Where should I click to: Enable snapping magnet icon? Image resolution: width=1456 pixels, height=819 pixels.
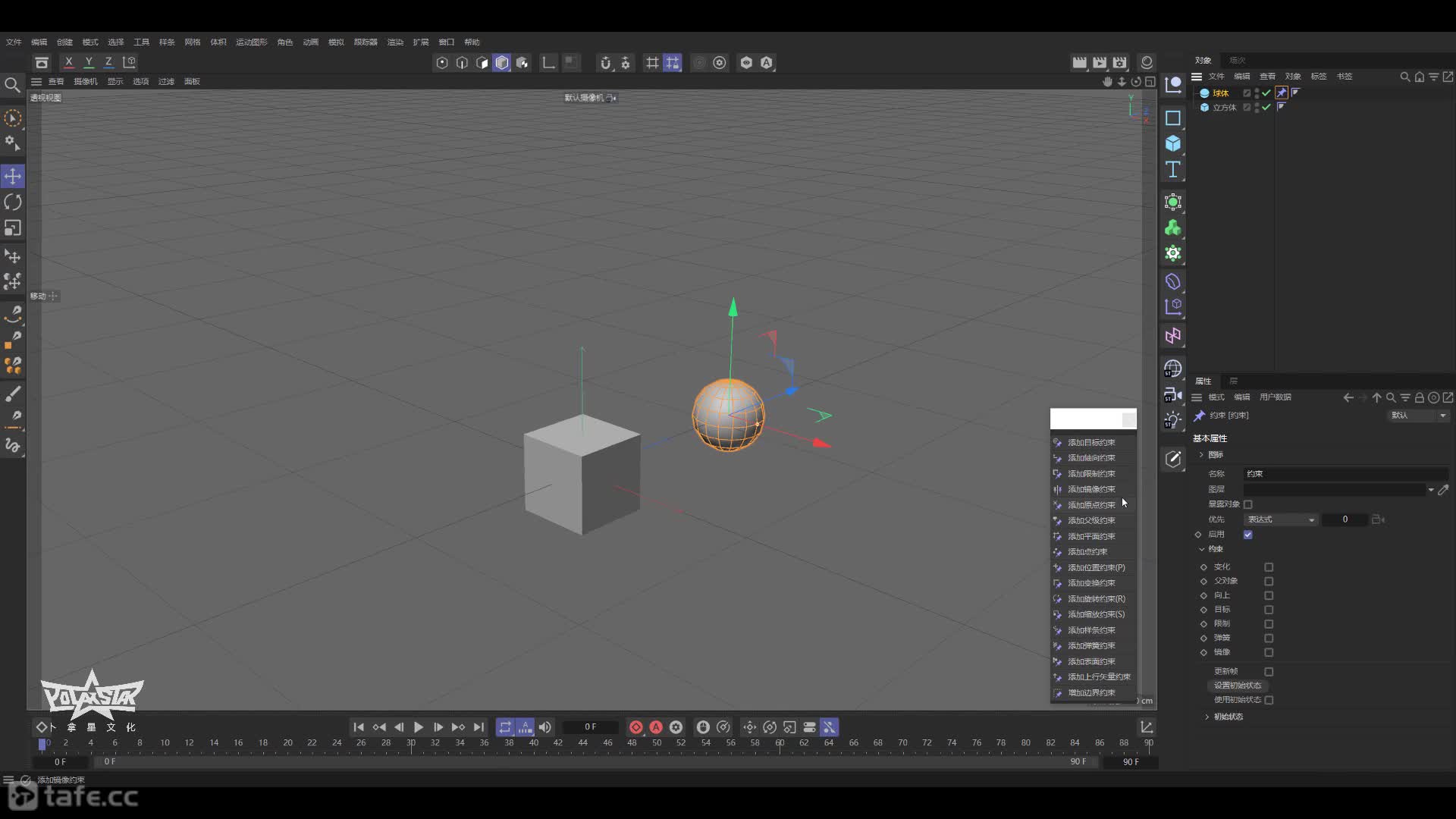tap(605, 63)
